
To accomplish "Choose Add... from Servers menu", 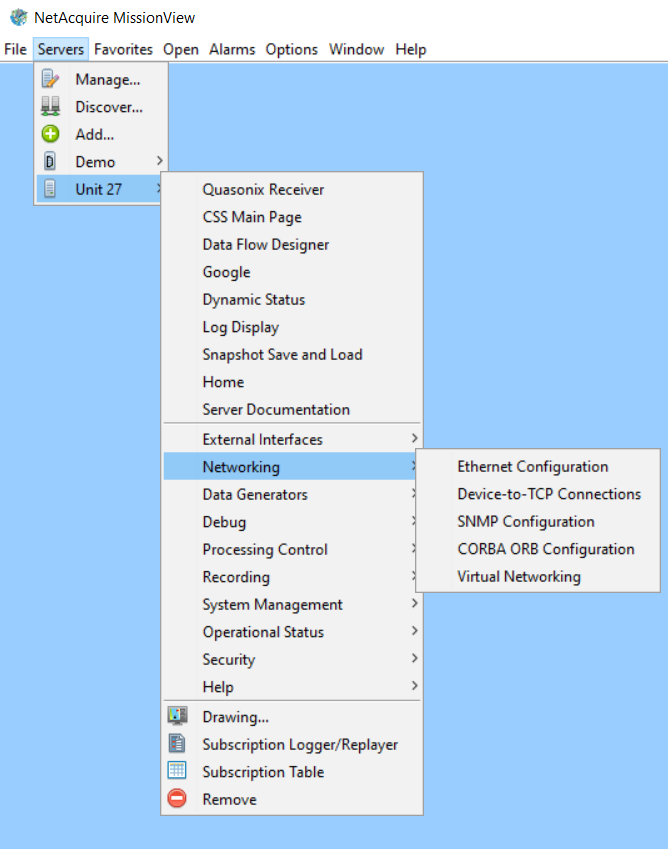I will 101,134.
